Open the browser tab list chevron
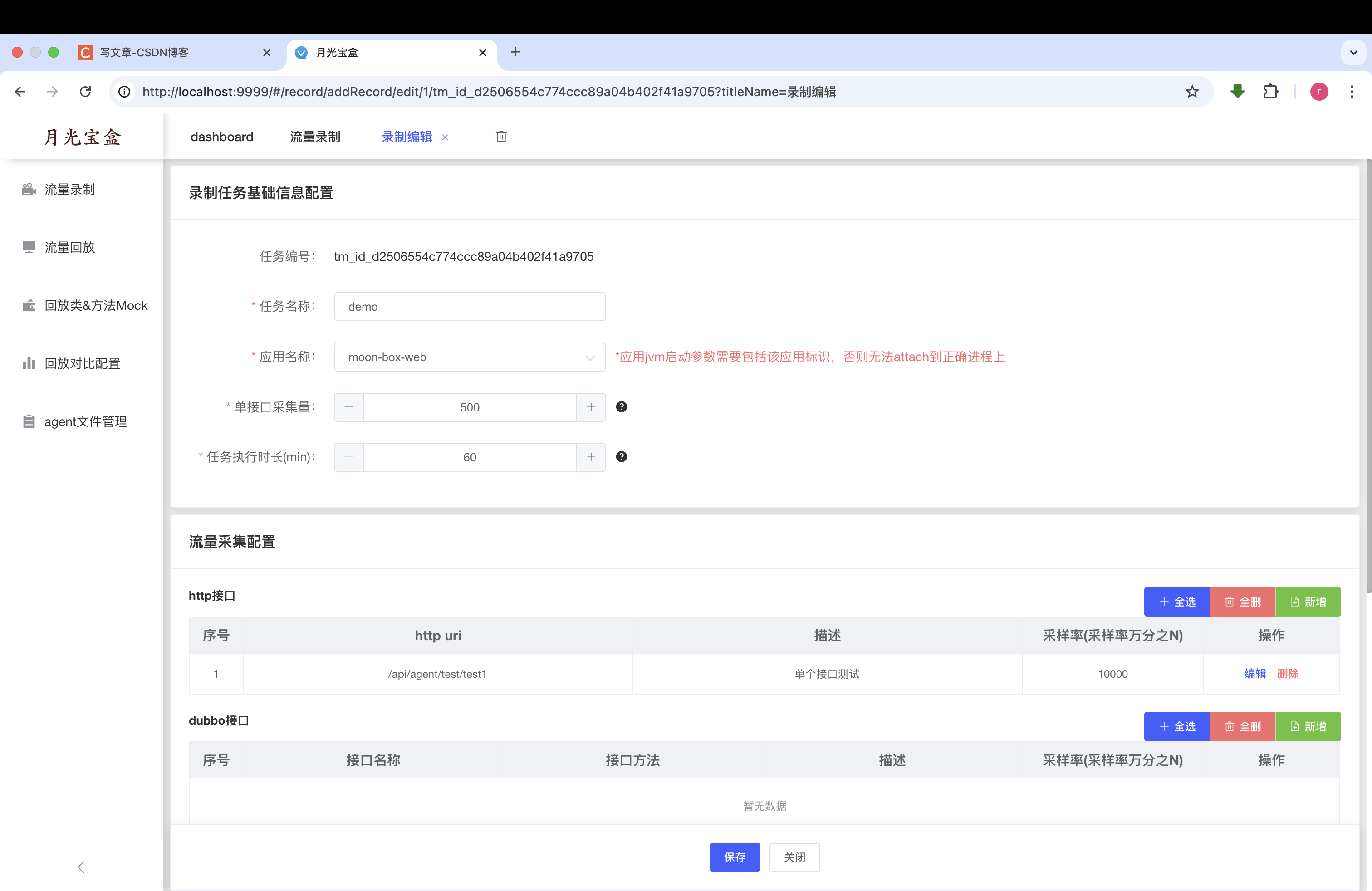Screen dimensions: 1372x891 pyautogui.click(x=1353, y=53)
